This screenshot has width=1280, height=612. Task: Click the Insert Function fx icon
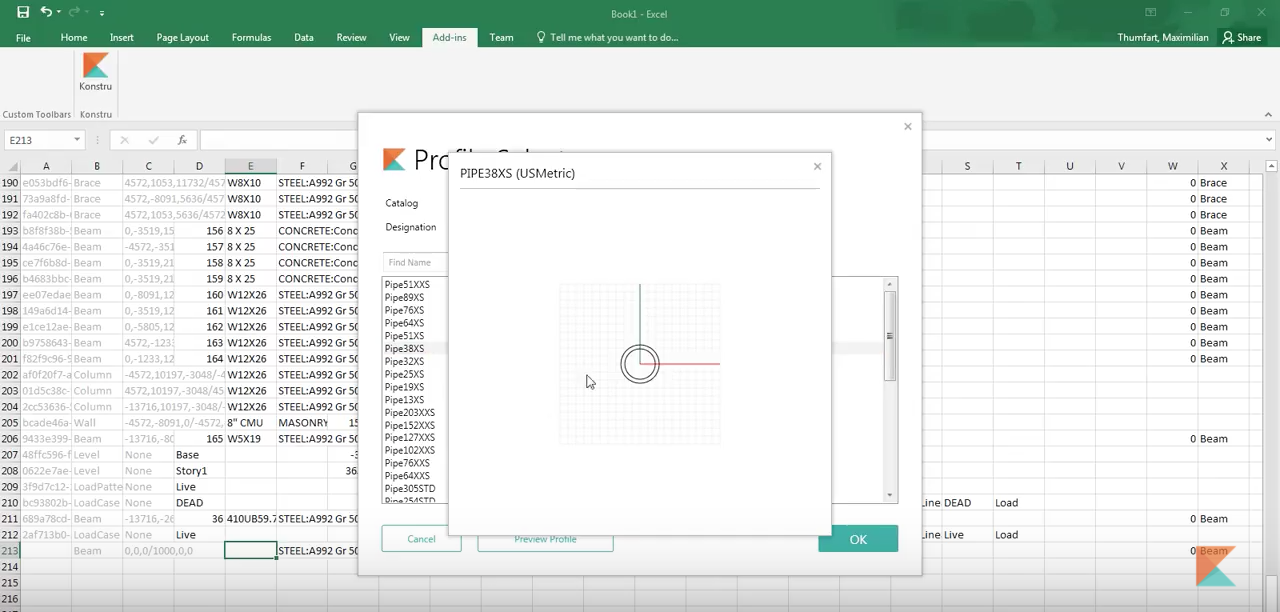182,140
